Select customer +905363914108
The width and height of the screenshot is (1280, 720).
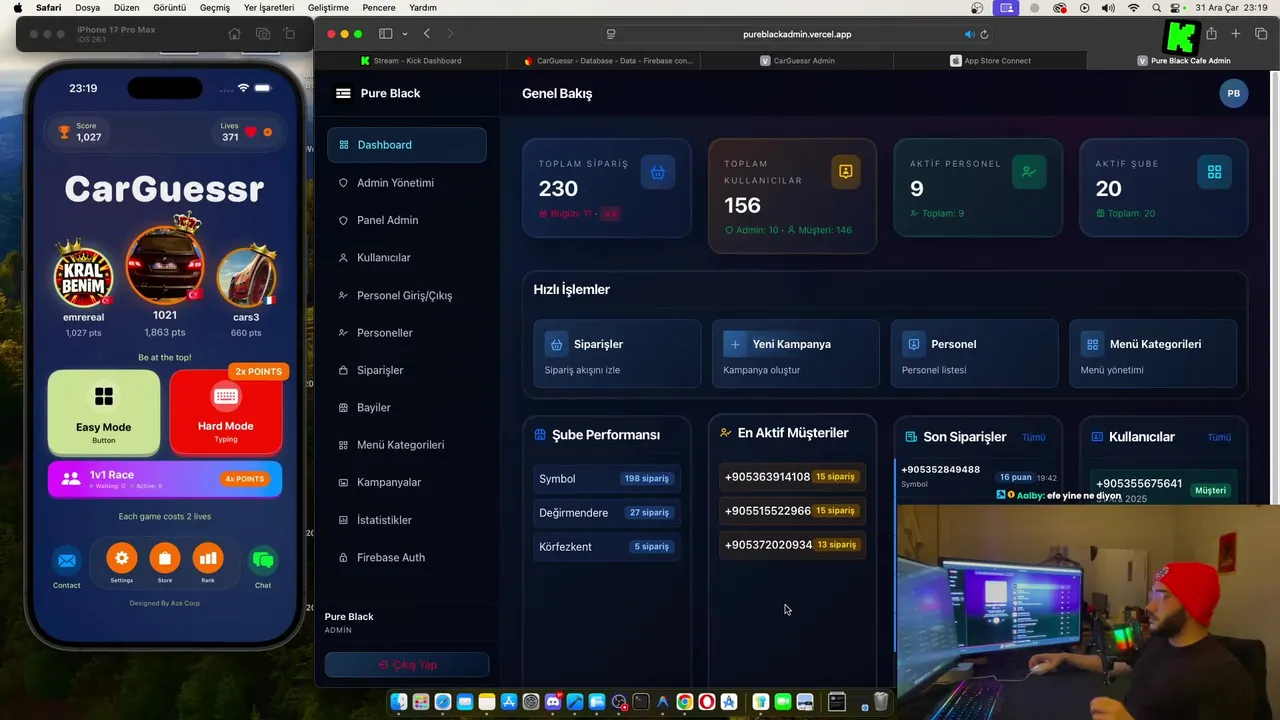pyautogui.click(x=792, y=477)
